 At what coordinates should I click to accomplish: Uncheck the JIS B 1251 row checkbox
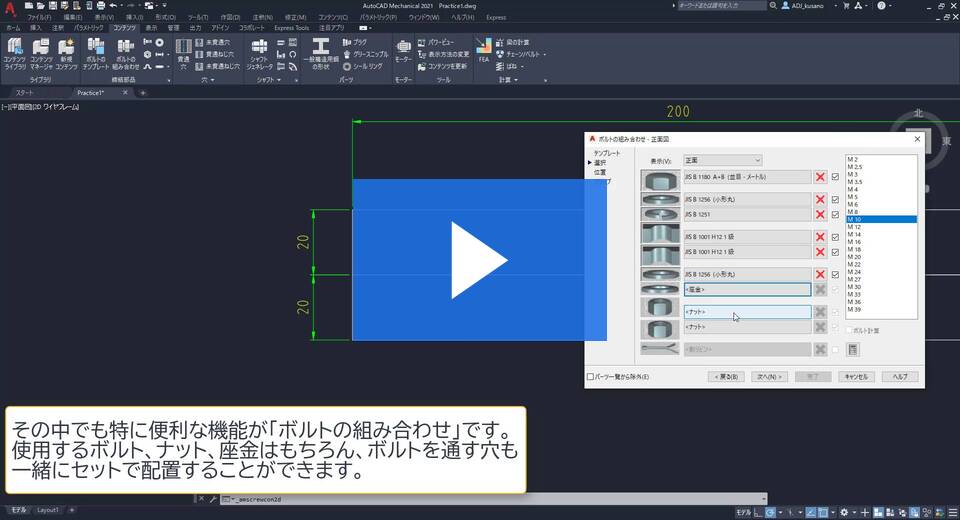pyautogui.click(x=835, y=214)
